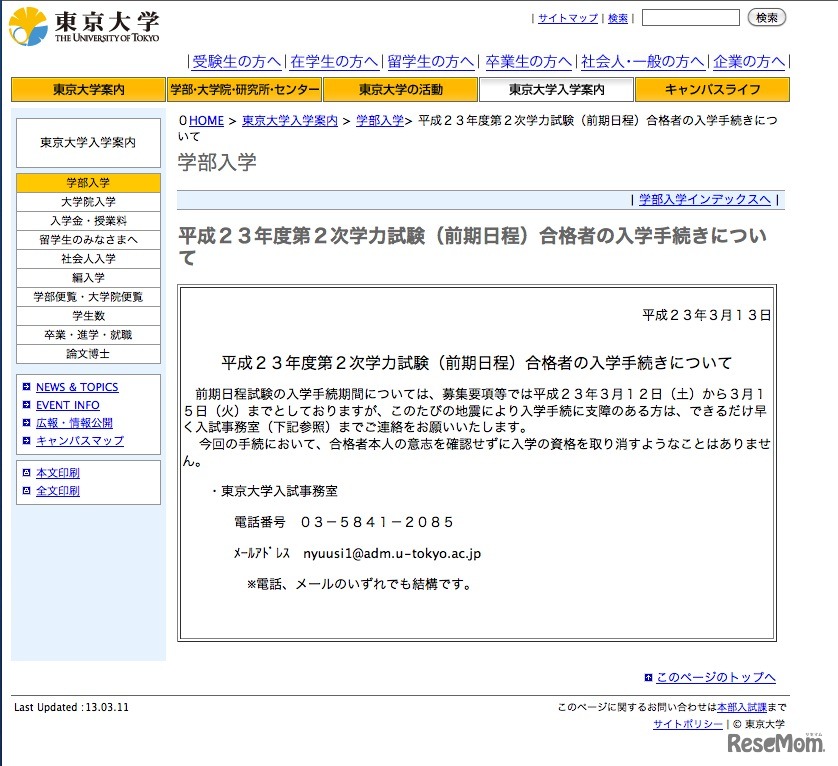Follow the HOME breadcrumb link

tap(205, 120)
